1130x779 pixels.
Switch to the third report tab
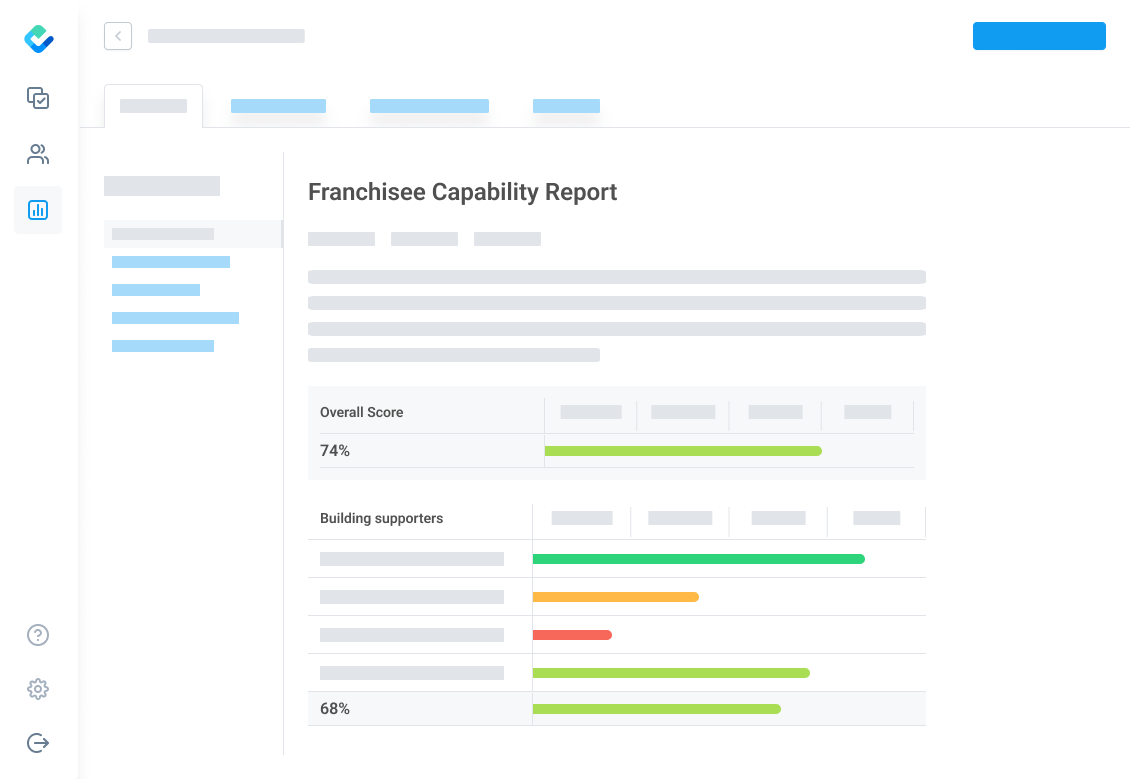(429, 105)
